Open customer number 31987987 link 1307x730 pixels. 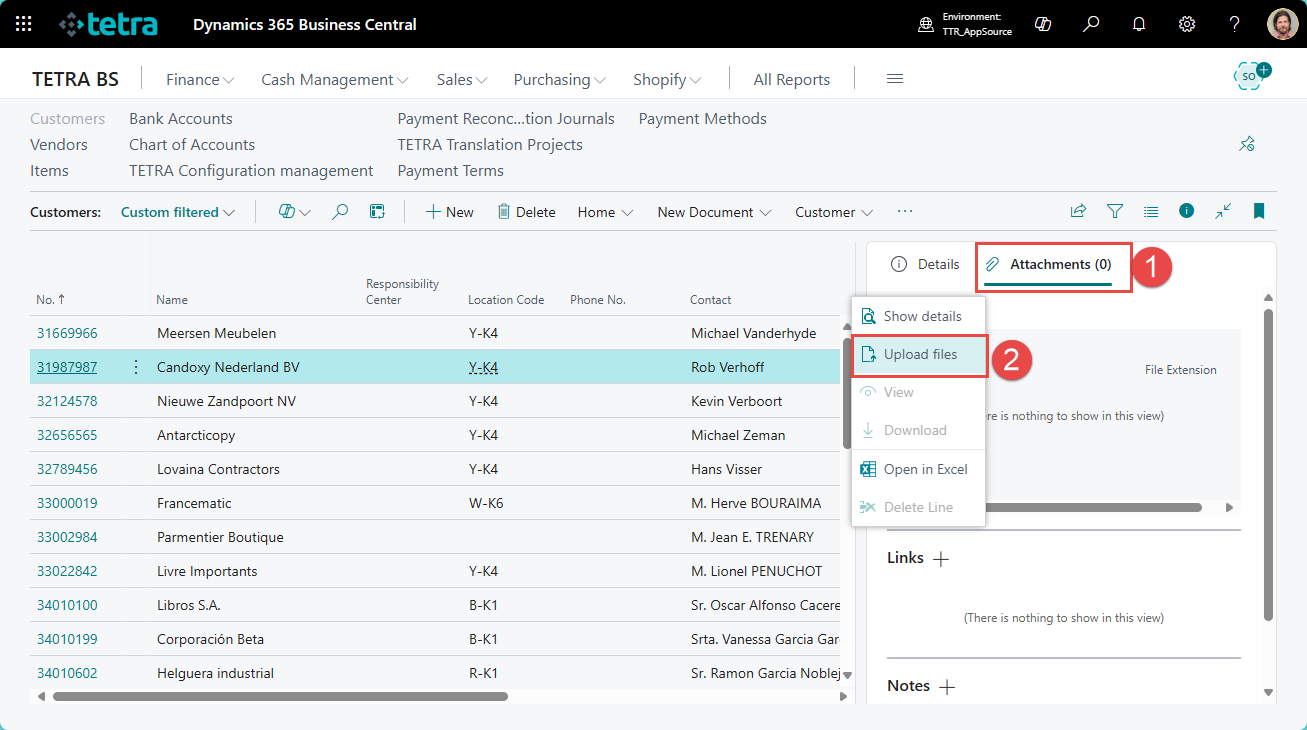pos(67,367)
